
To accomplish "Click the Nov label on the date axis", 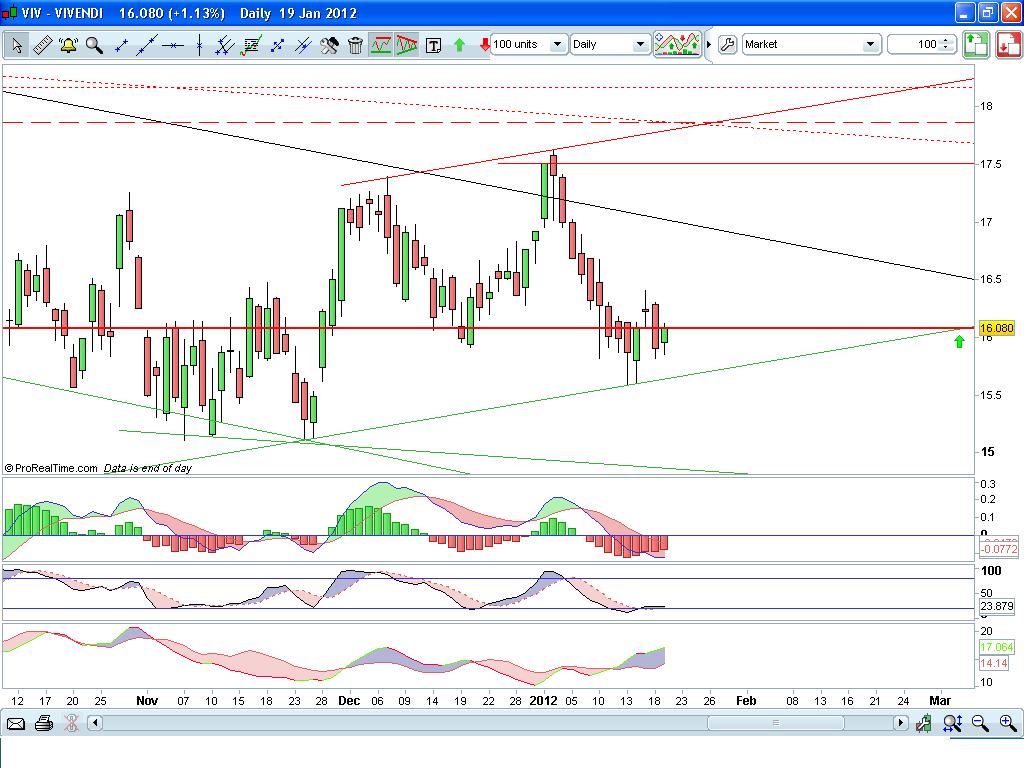I will (147, 701).
